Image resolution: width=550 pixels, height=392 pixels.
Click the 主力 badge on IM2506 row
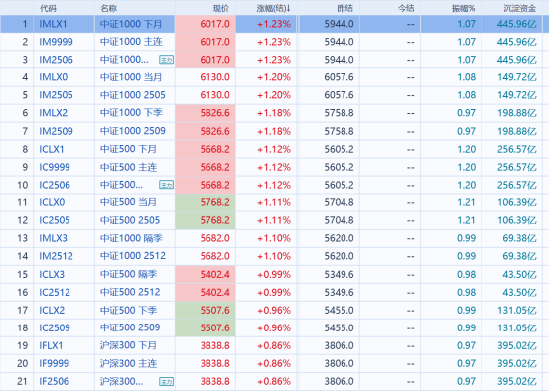(x=166, y=60)
